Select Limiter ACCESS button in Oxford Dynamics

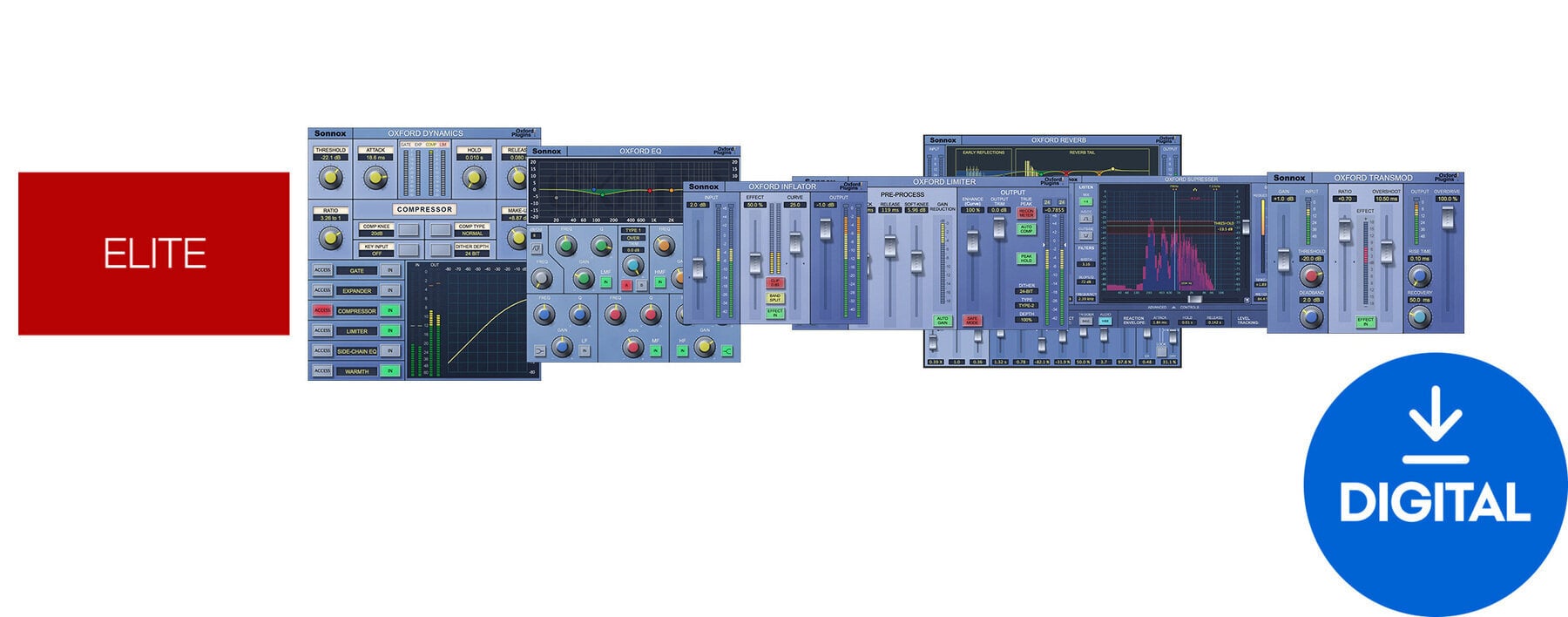pyautogui.click(x=322, y=330)
